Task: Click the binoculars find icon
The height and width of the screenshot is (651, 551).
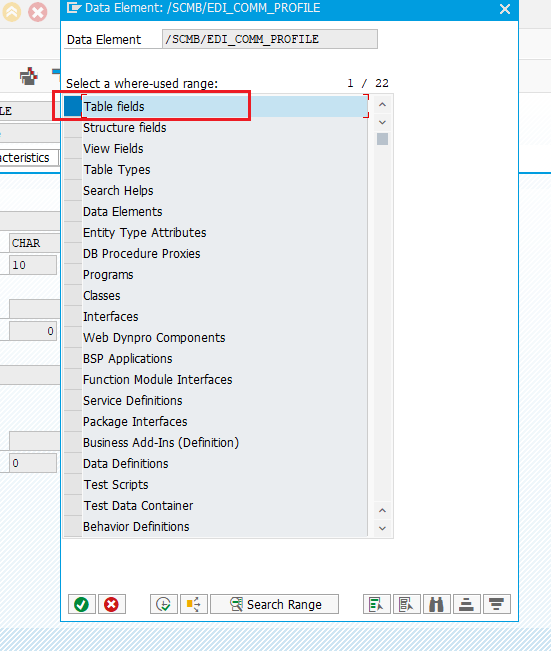Action: click(436, 604)
